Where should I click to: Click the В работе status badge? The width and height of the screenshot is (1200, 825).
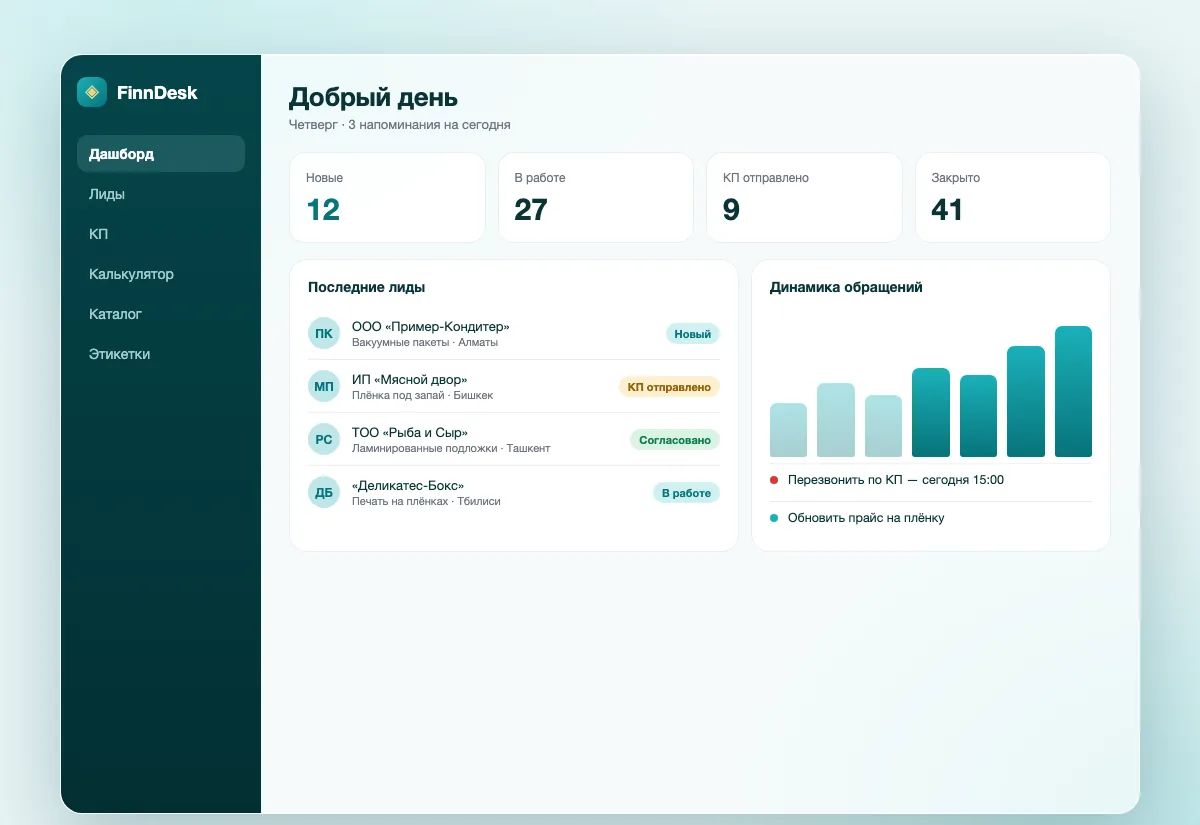[686, 493]
